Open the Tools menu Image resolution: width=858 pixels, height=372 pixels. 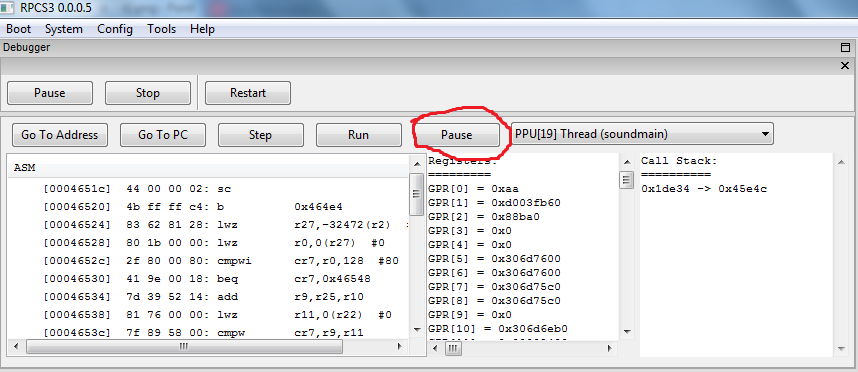coord(161,29)
